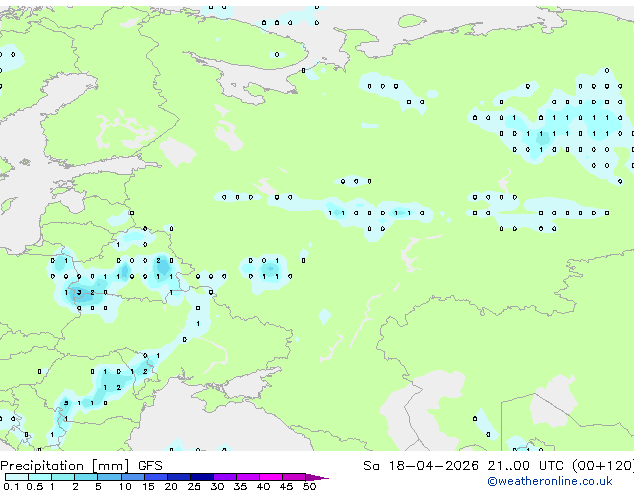This screenshot has width=634, height=490.
Task: Click the 0.1–0.5 mm legend color swatch
Action: pyautogui.click(x=17, y=477)
